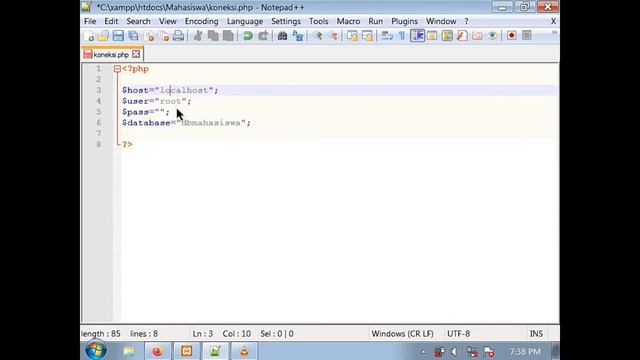Click the Open file toolbar icon
Screen dimensions: 640x360
pyautogui.click(x=103, y=36)
